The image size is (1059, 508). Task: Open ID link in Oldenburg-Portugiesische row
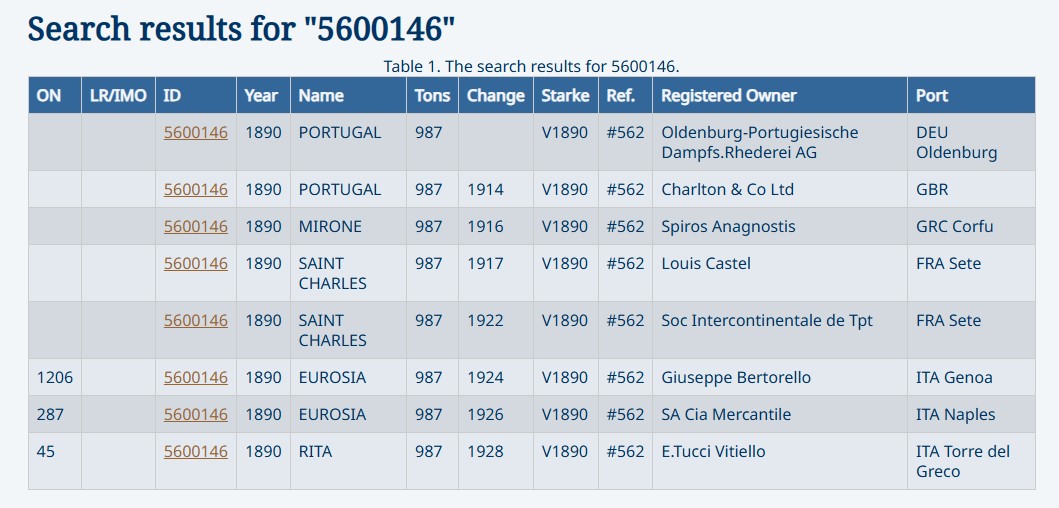click(196, 132)
